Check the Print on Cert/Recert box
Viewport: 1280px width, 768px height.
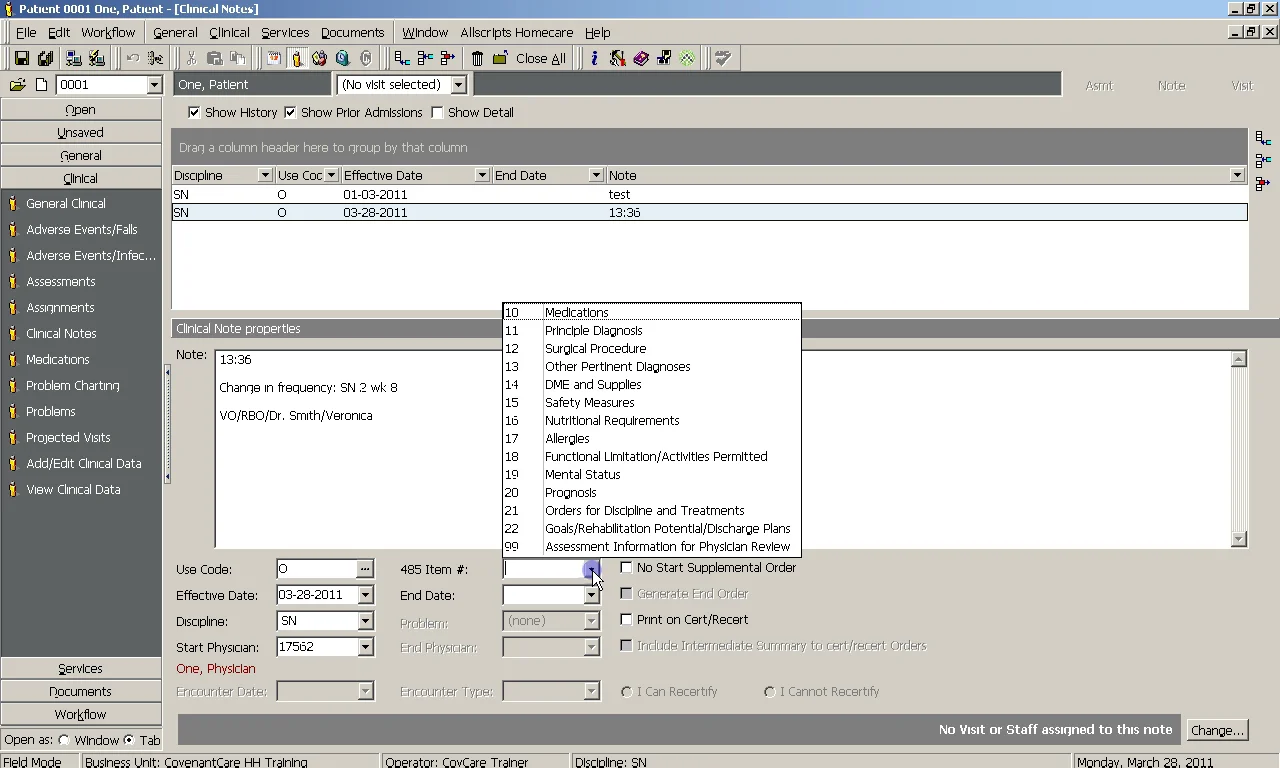tap(626, 620)
